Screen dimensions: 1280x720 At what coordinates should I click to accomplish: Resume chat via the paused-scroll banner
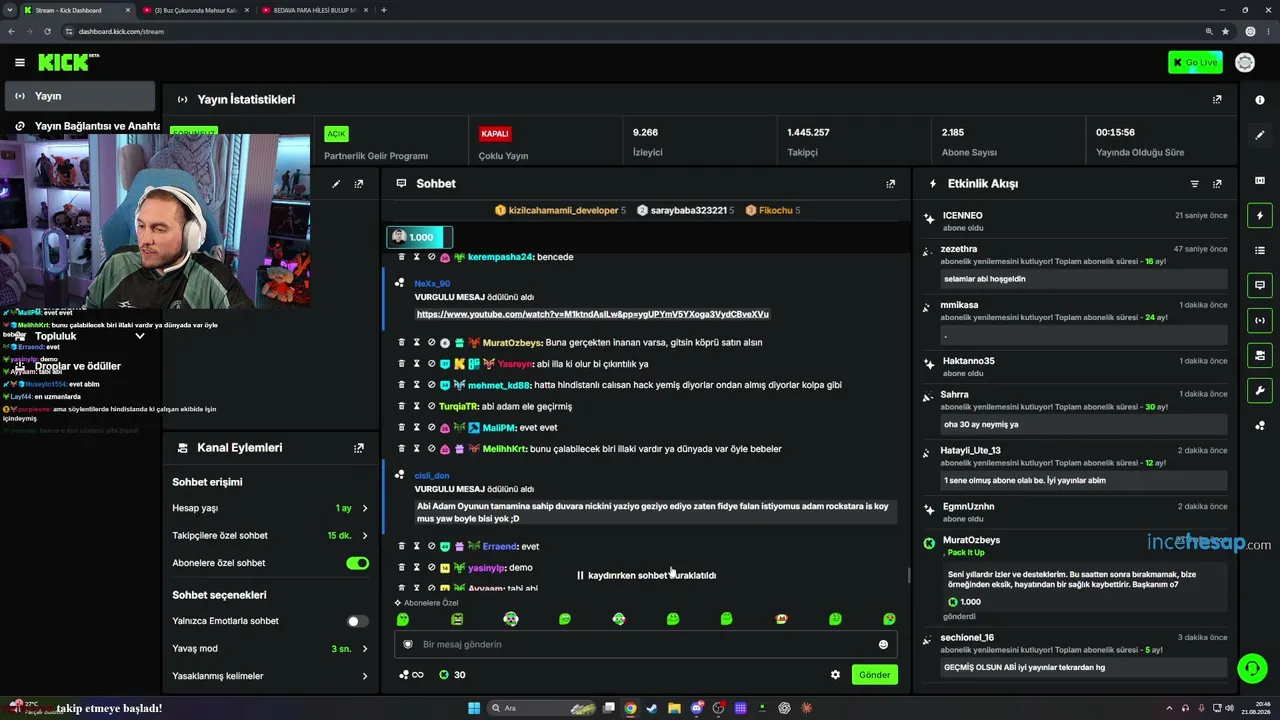(646, 575)
